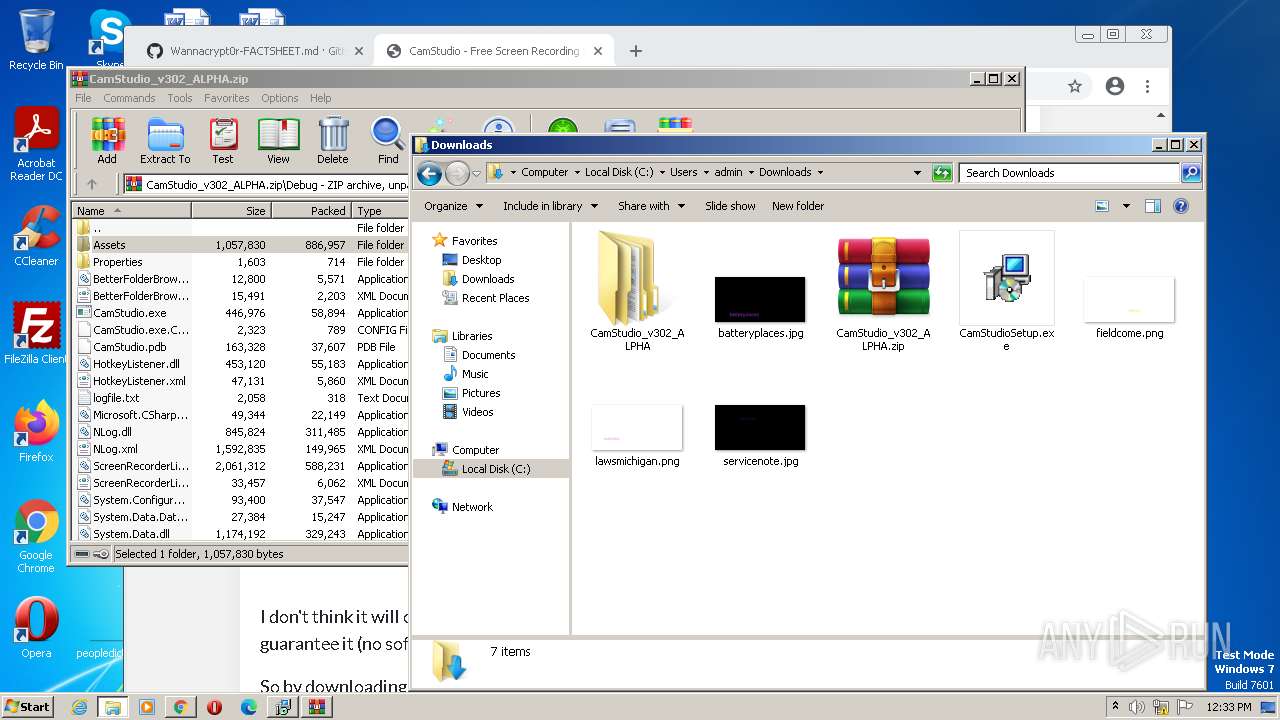Select Downloads in Favorites sidebar
Viewport: 1280px width, 720px height.
point(488,279)
